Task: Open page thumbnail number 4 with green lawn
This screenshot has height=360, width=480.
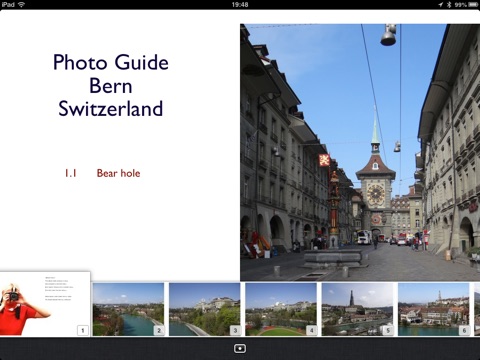Action: coord(281,309)
